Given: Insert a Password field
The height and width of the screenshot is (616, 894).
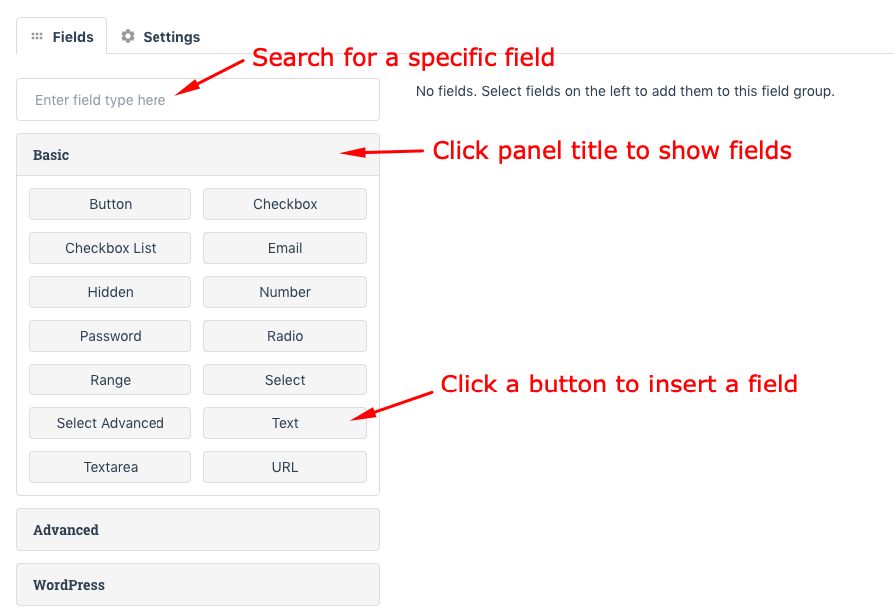Looking at the screenshot, I should (109, 336).
